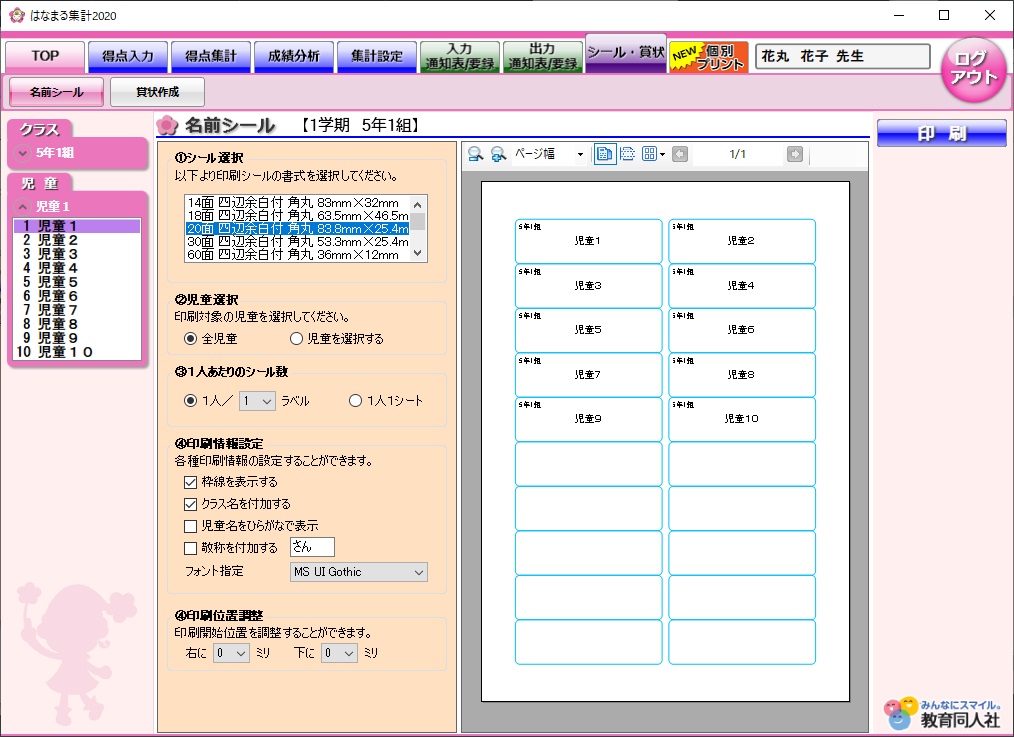The image size is (1014, 737).
Task: Collapse the 児童1 student list chevron
Action: [23, 207]
